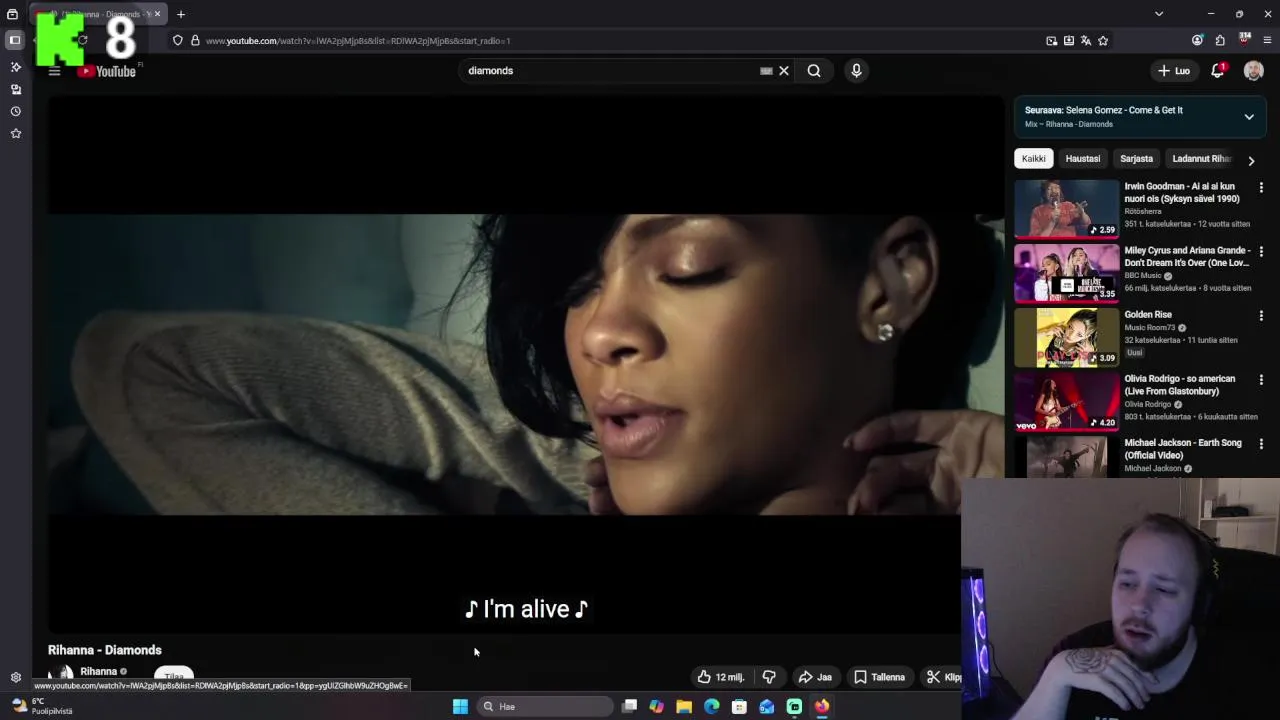Open the uBlock Origin extension icon
This screenshot has width=1280, height=720.
click(1245, 39)
